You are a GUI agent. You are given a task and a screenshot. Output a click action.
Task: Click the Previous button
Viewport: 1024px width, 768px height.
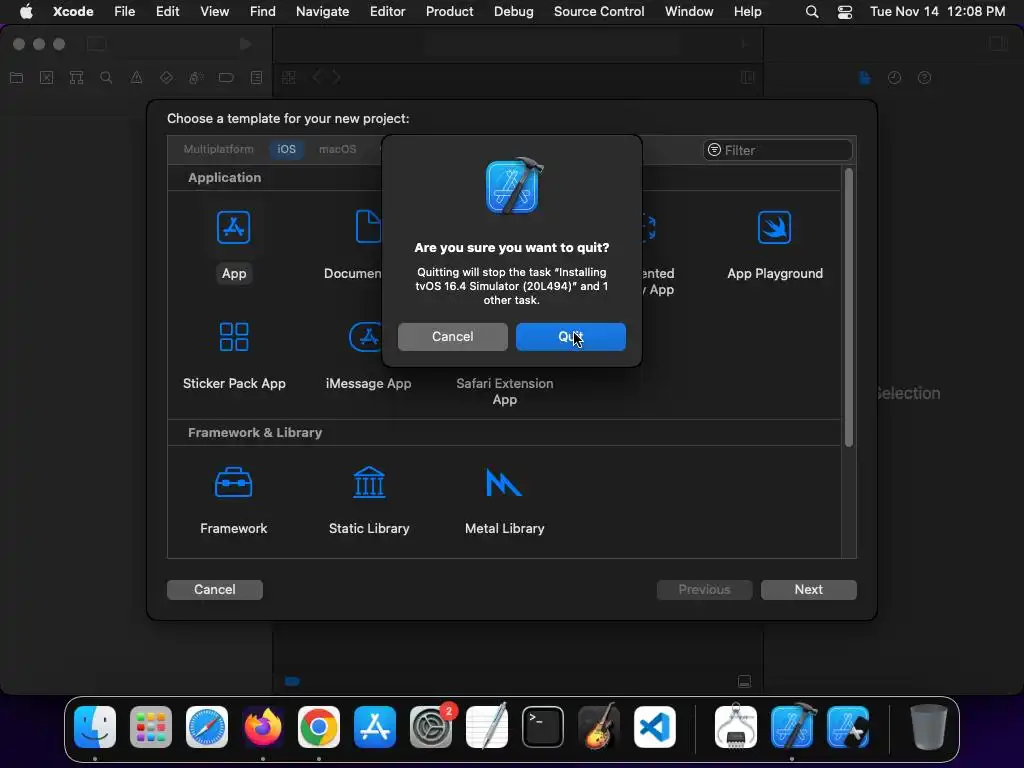tap(704, 589)
